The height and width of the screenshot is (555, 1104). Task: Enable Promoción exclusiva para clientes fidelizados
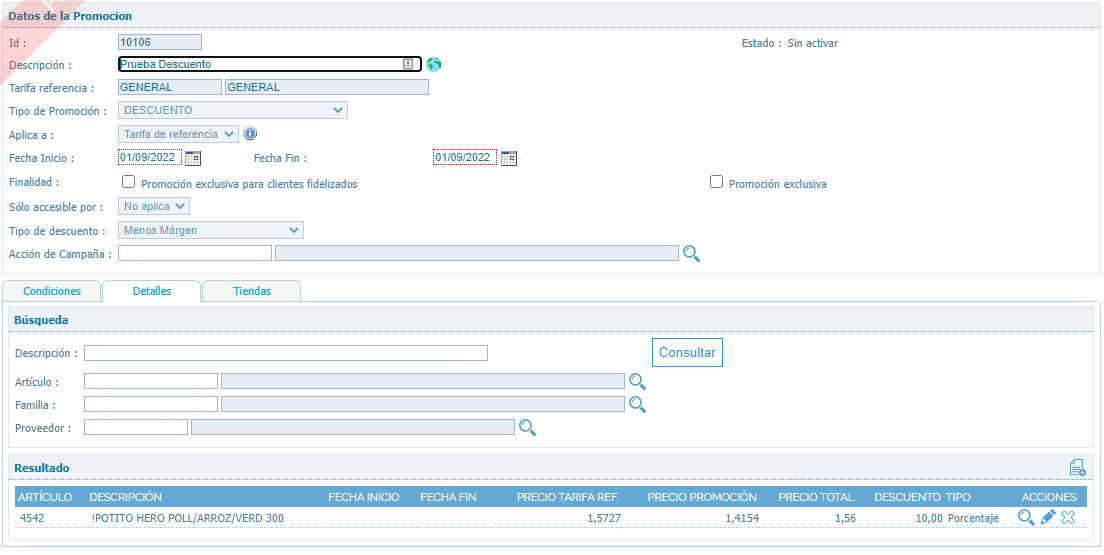click(128, 182)
